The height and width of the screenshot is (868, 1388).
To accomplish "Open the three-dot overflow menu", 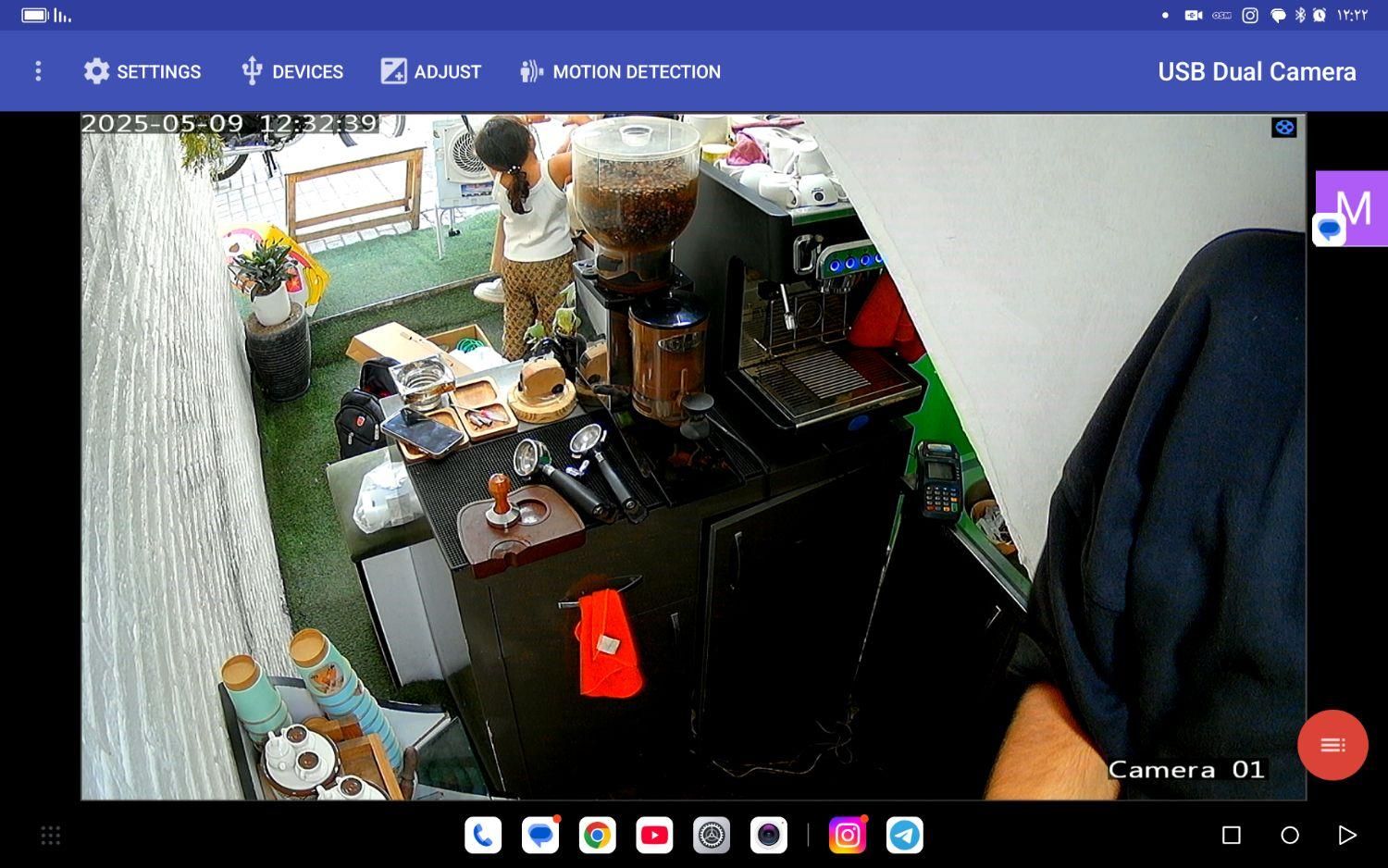I will click(x=38, y=71).
